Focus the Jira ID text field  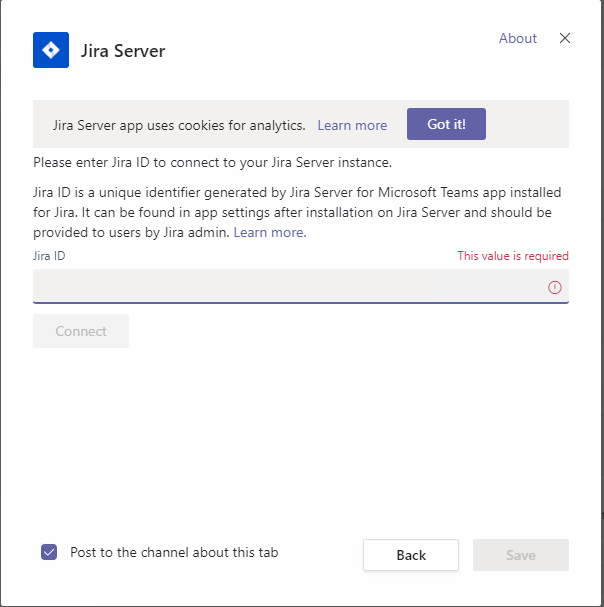301,286
